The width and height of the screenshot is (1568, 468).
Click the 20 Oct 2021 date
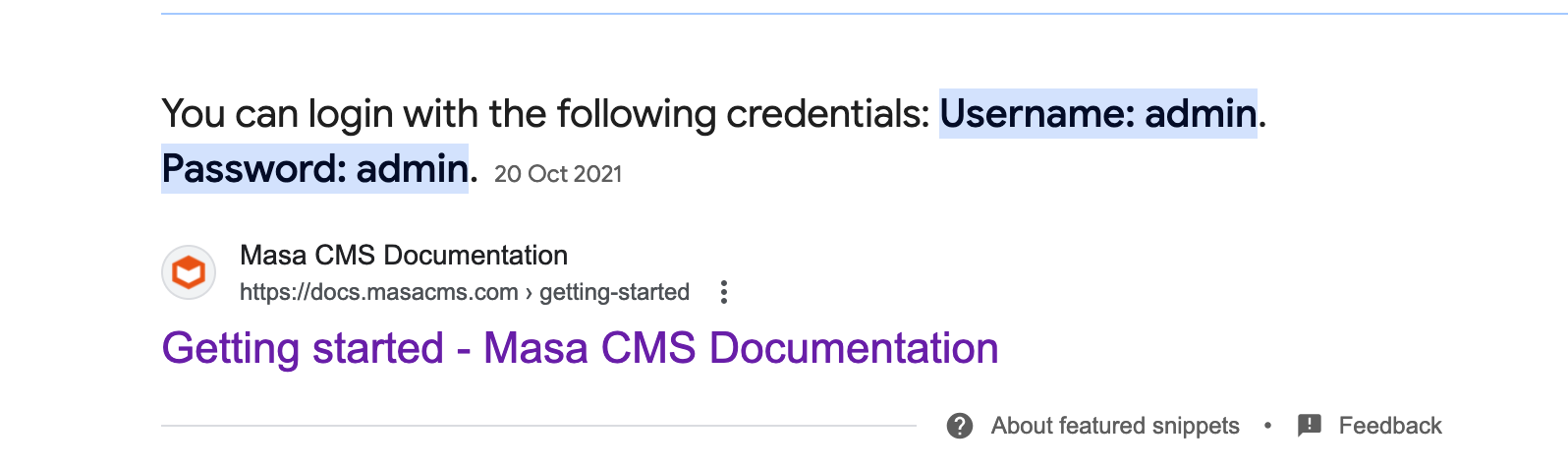[x=558, y=174]
